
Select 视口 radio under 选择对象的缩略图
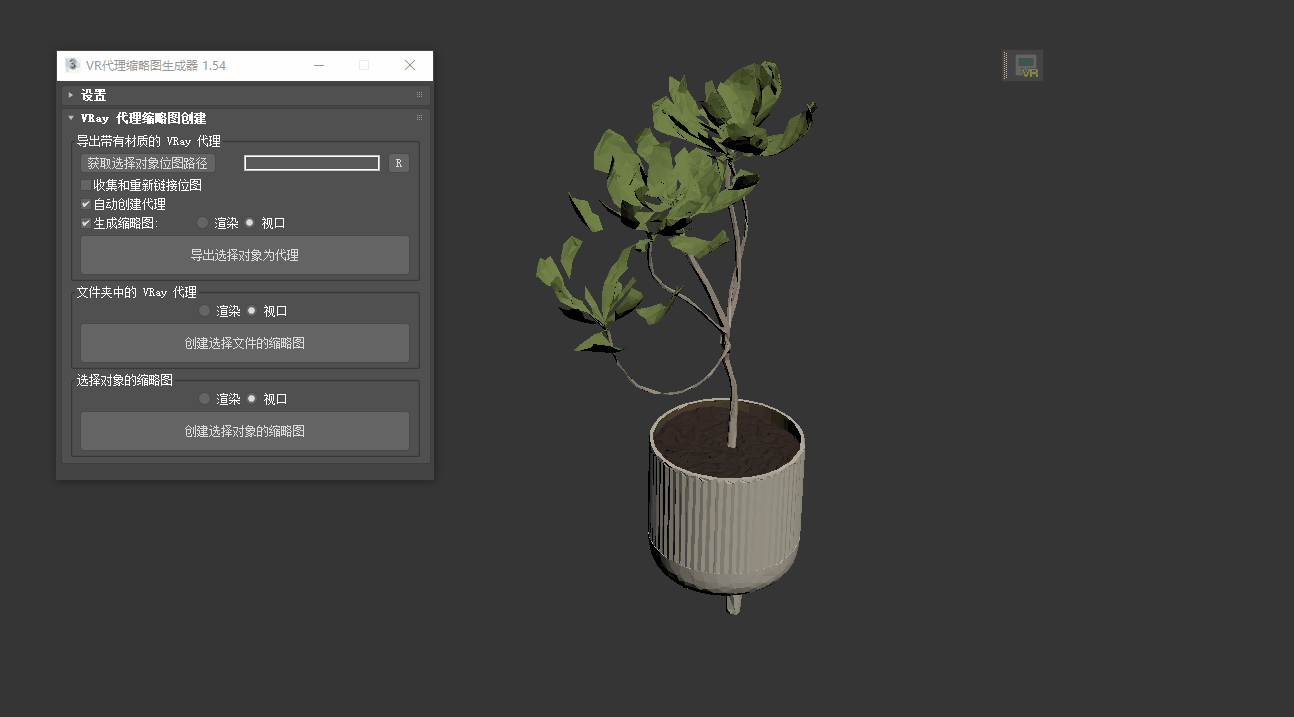251,399
